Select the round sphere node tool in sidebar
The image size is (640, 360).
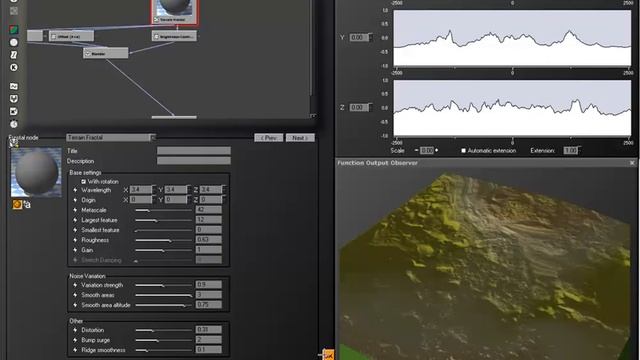click(x=14, y=42)
